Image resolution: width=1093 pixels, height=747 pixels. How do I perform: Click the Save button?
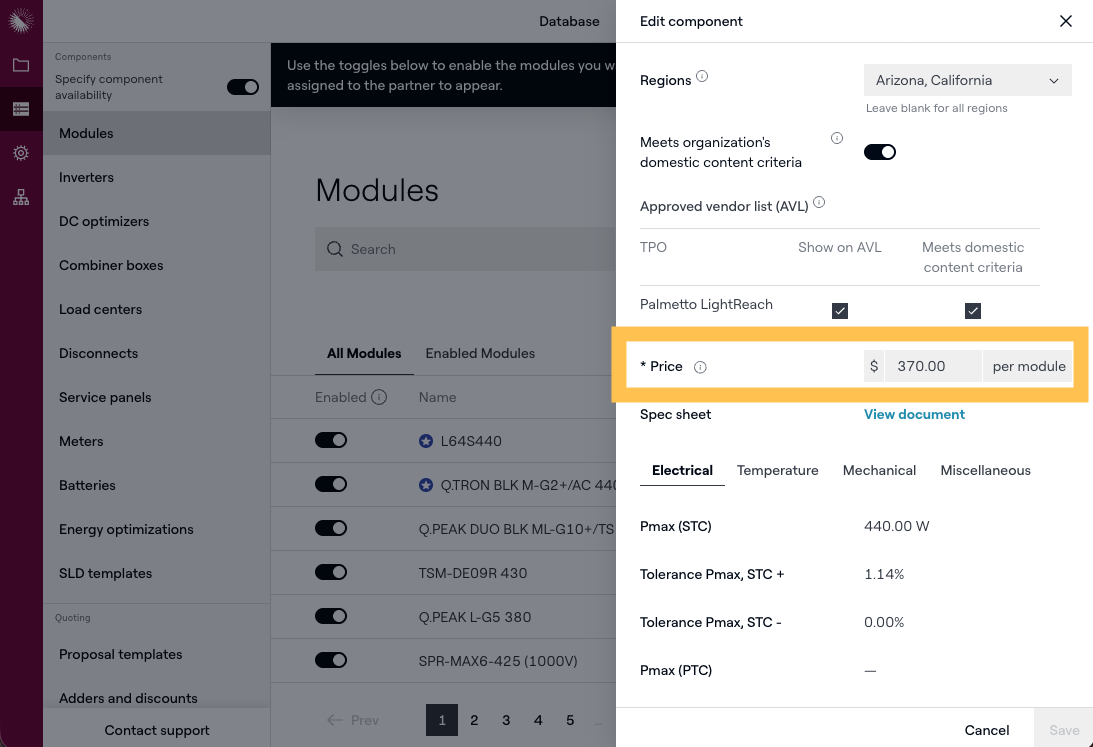pos(1064,730)
